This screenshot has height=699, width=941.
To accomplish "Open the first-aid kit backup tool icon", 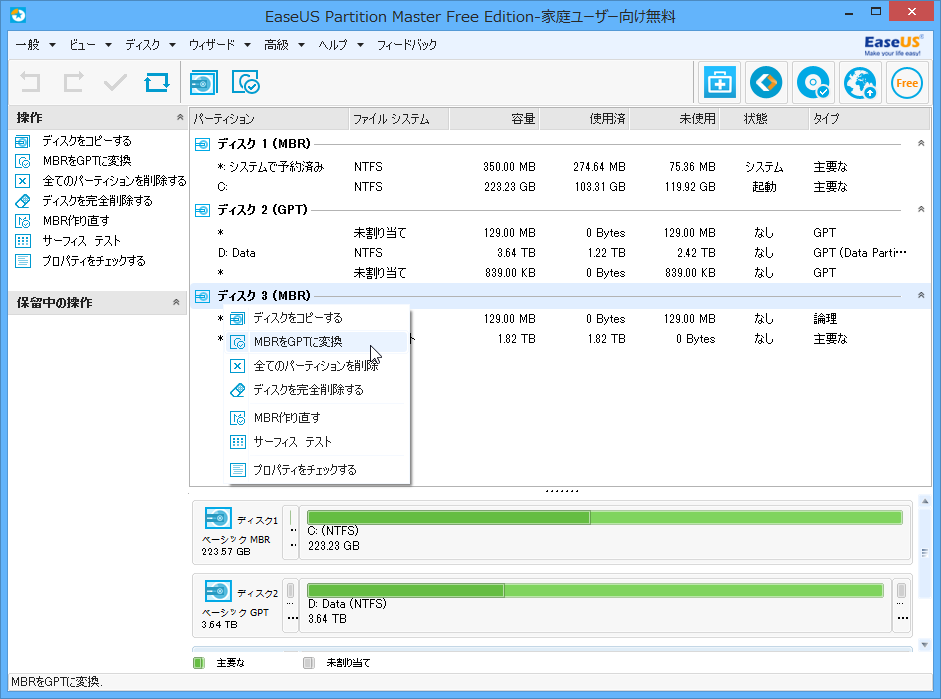I will [719, 83].
